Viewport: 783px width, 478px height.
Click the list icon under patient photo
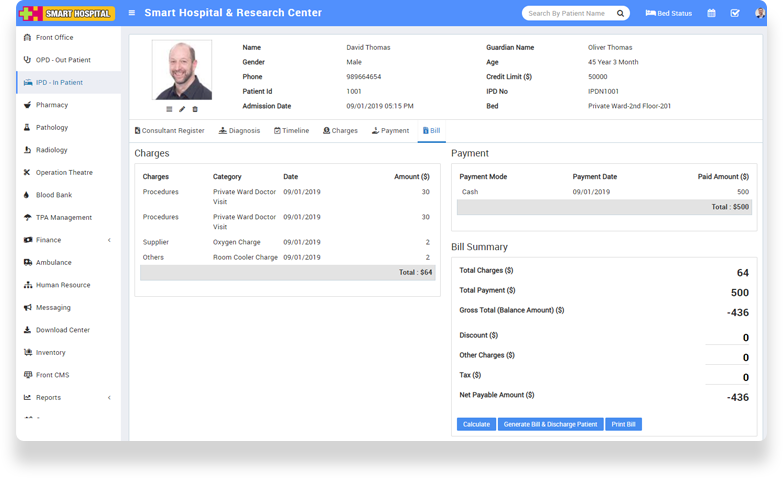(x=169, y=109)
